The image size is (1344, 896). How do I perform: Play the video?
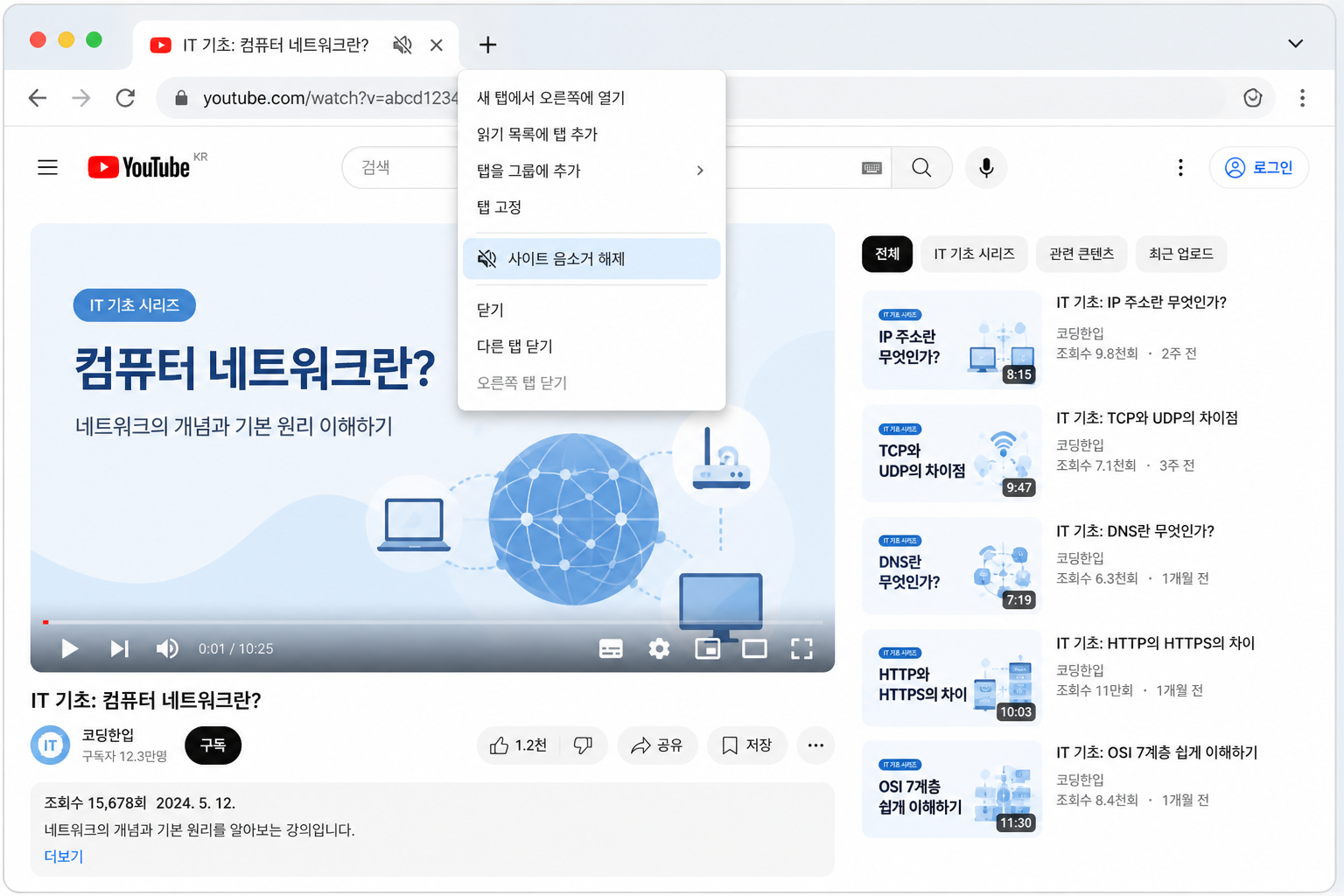click(70, 648)
